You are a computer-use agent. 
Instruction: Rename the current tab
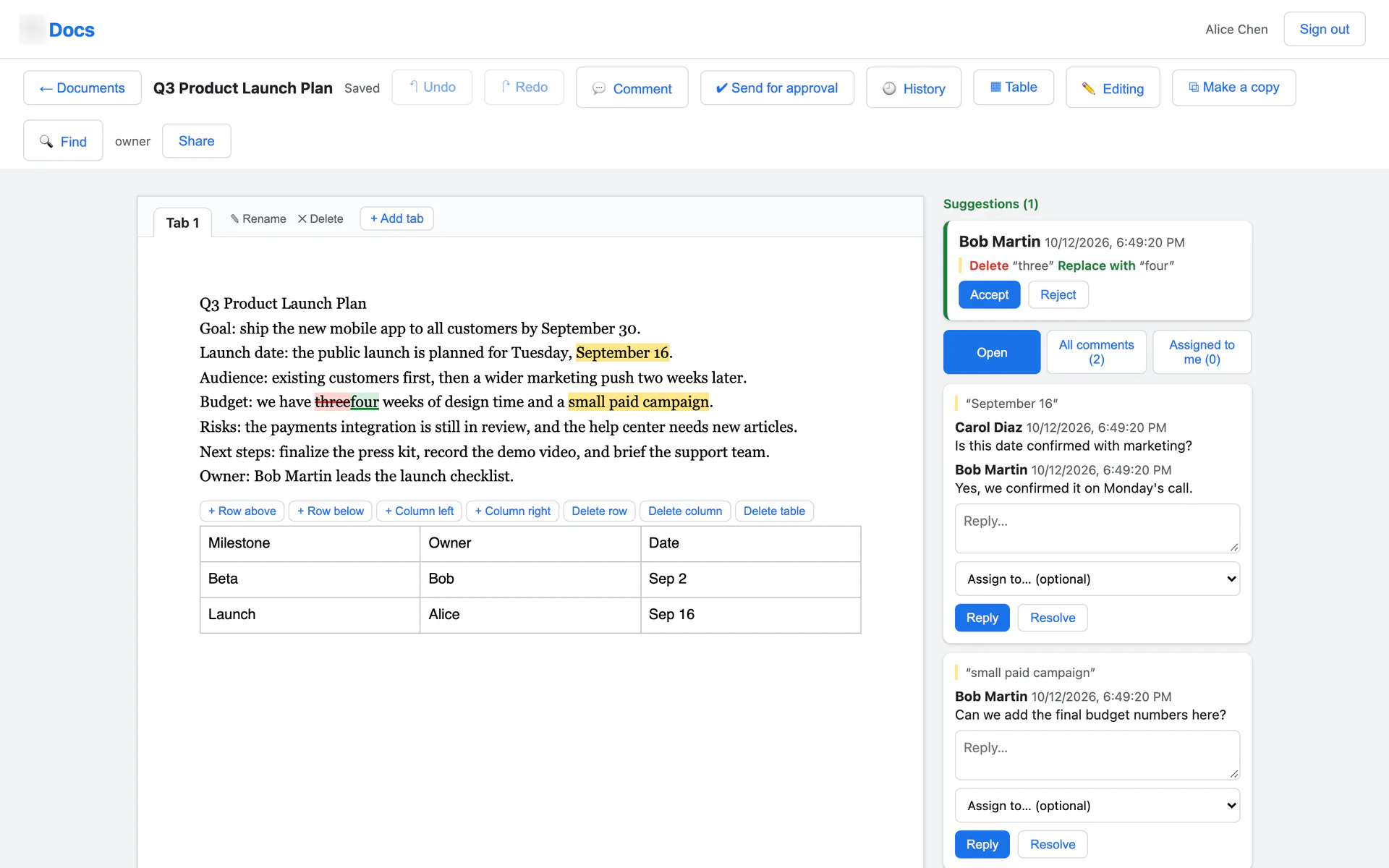[x=258, y=218]
